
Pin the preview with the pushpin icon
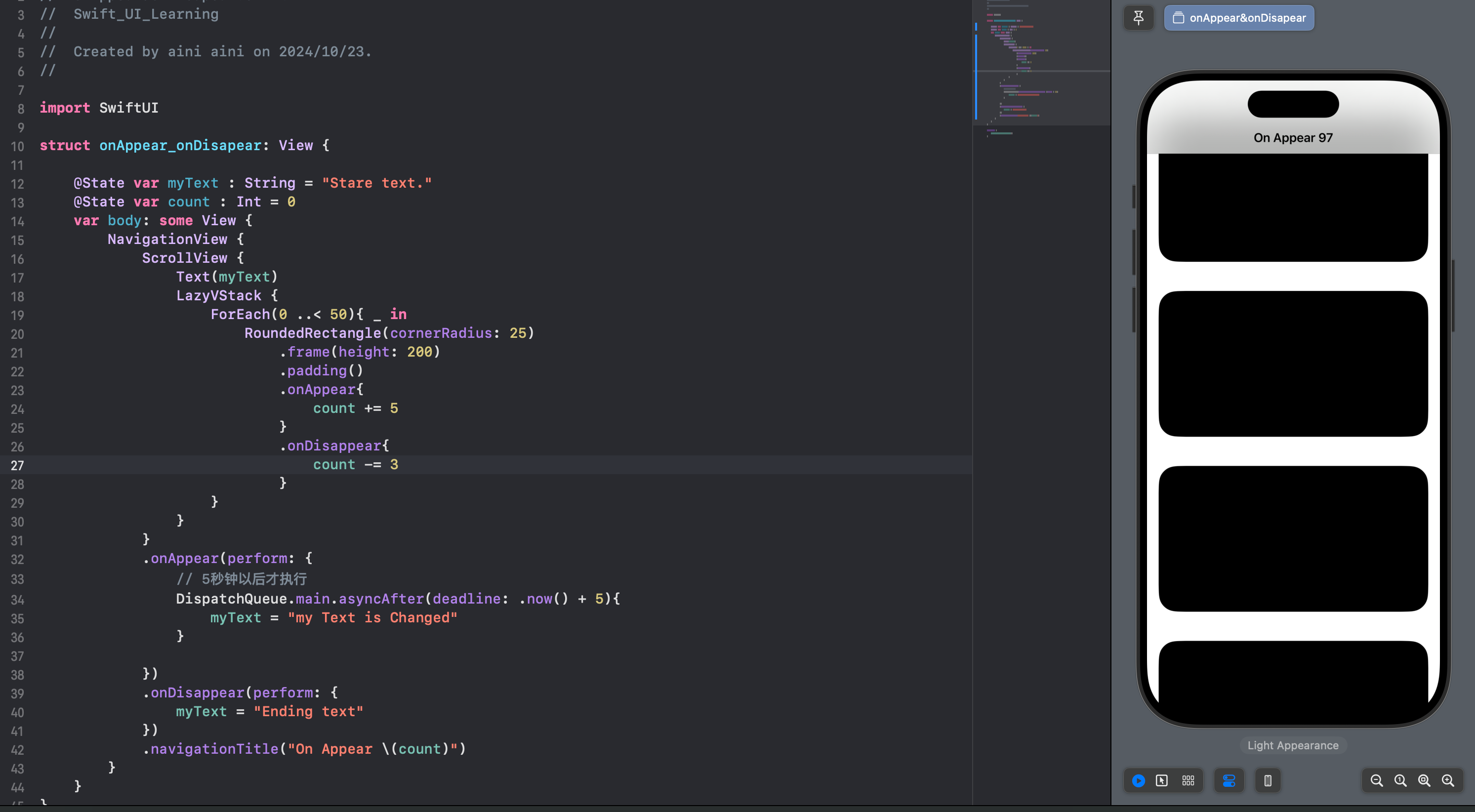pos(1138,18)
